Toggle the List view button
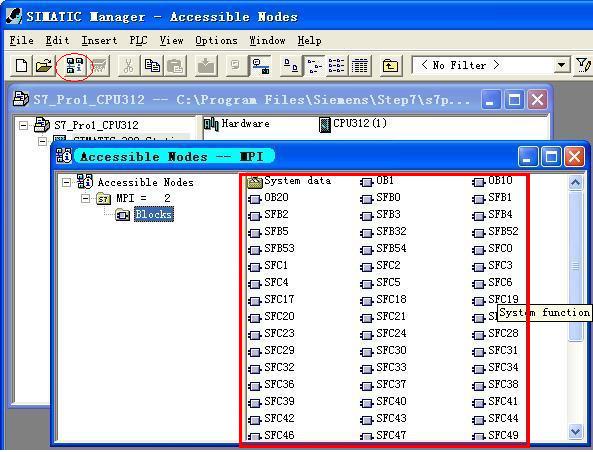Image resolution: width=593 pixels, height=452 pixels. (336, 66)
